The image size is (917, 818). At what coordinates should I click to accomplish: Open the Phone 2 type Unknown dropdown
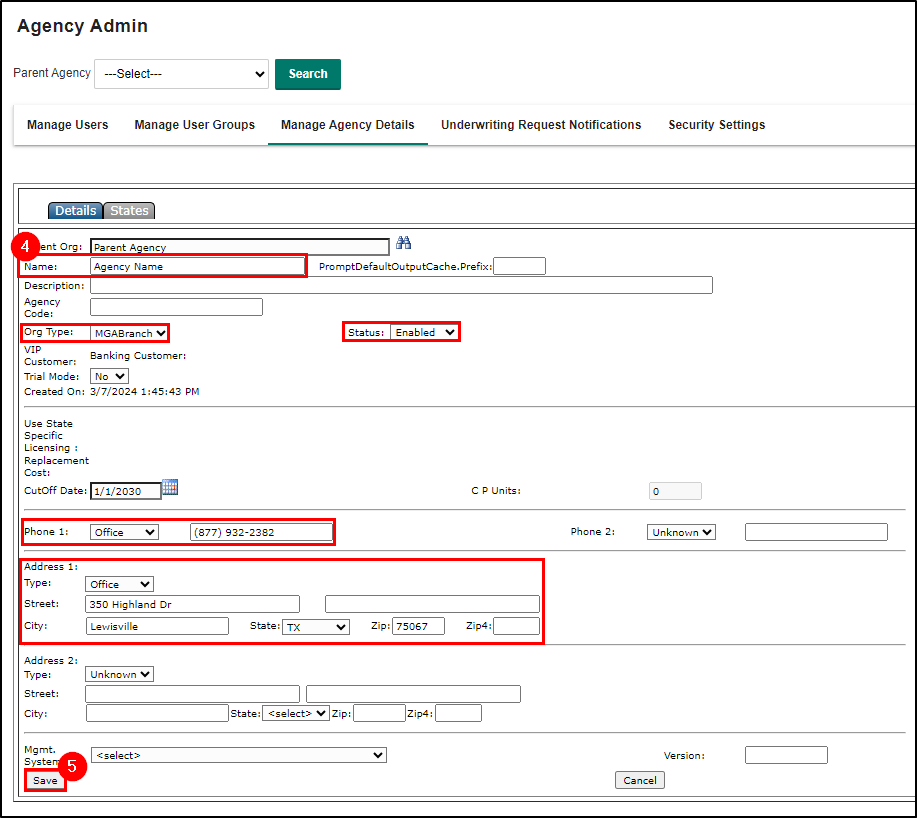[681, 532]
